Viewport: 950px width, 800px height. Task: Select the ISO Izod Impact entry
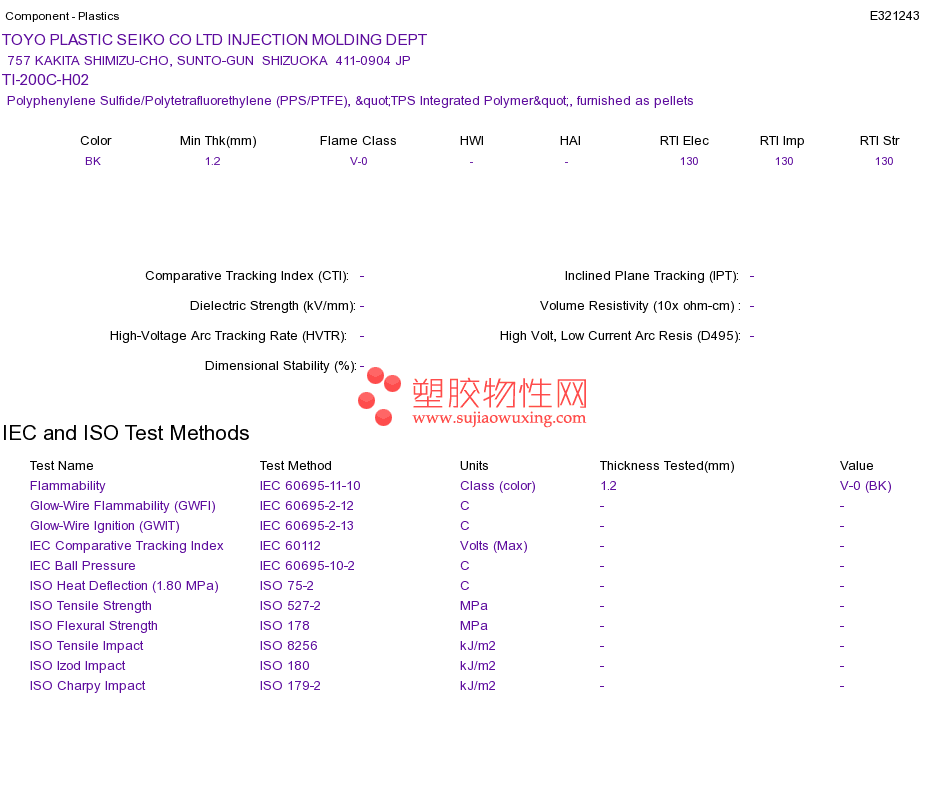[x=78, y=665]
